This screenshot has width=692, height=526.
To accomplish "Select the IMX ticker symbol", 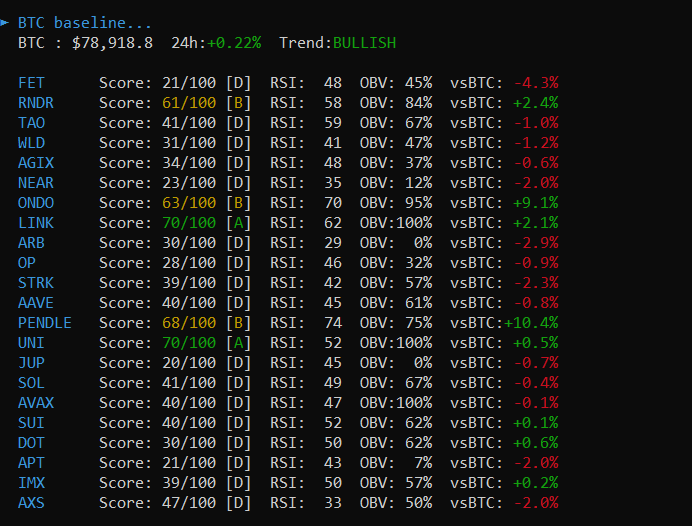I will (x=31, y=483).
